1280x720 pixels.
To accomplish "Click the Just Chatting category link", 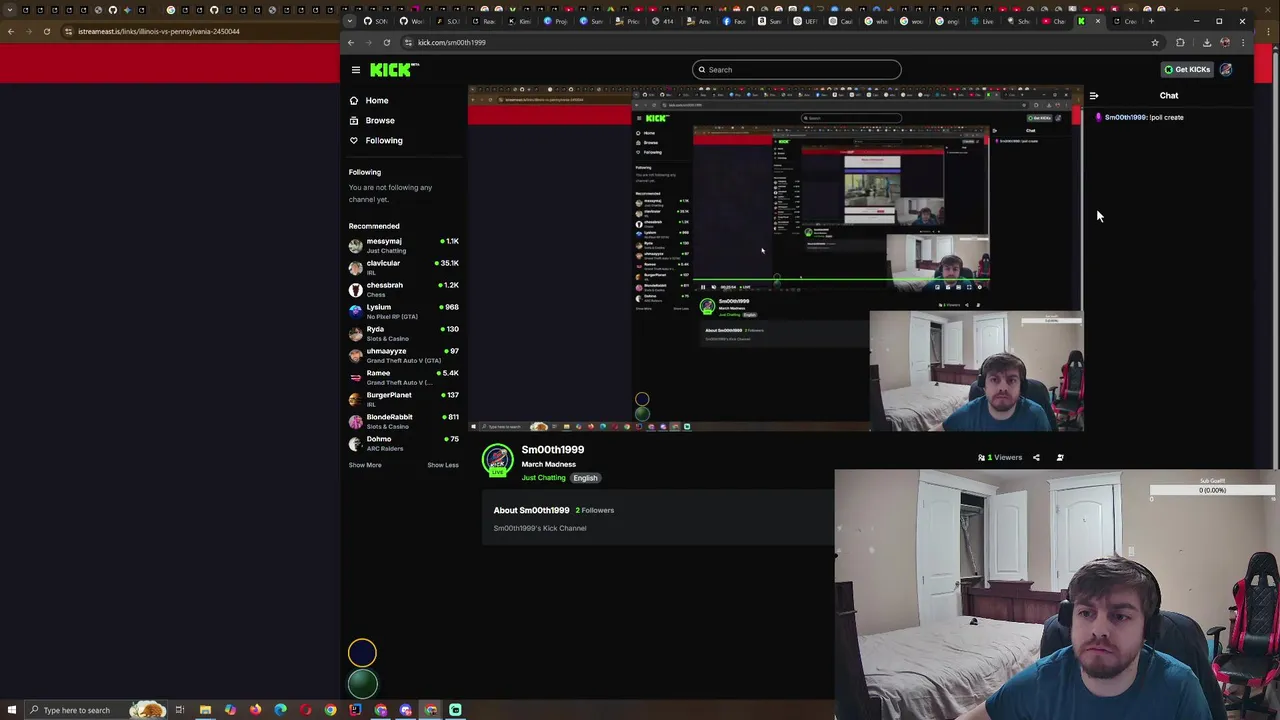I will click(543, 478).
